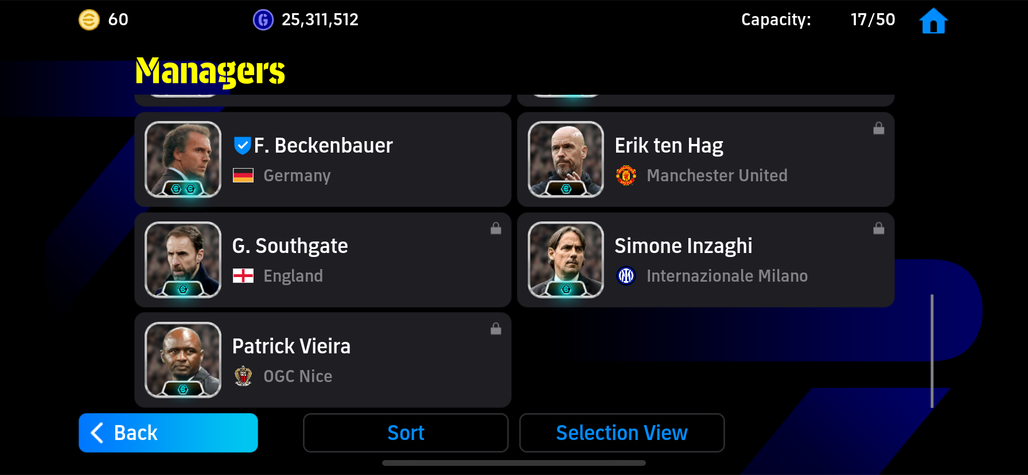Switch to Selection View
Viewport: 1028px width, 475px height.
click(622, 432)
